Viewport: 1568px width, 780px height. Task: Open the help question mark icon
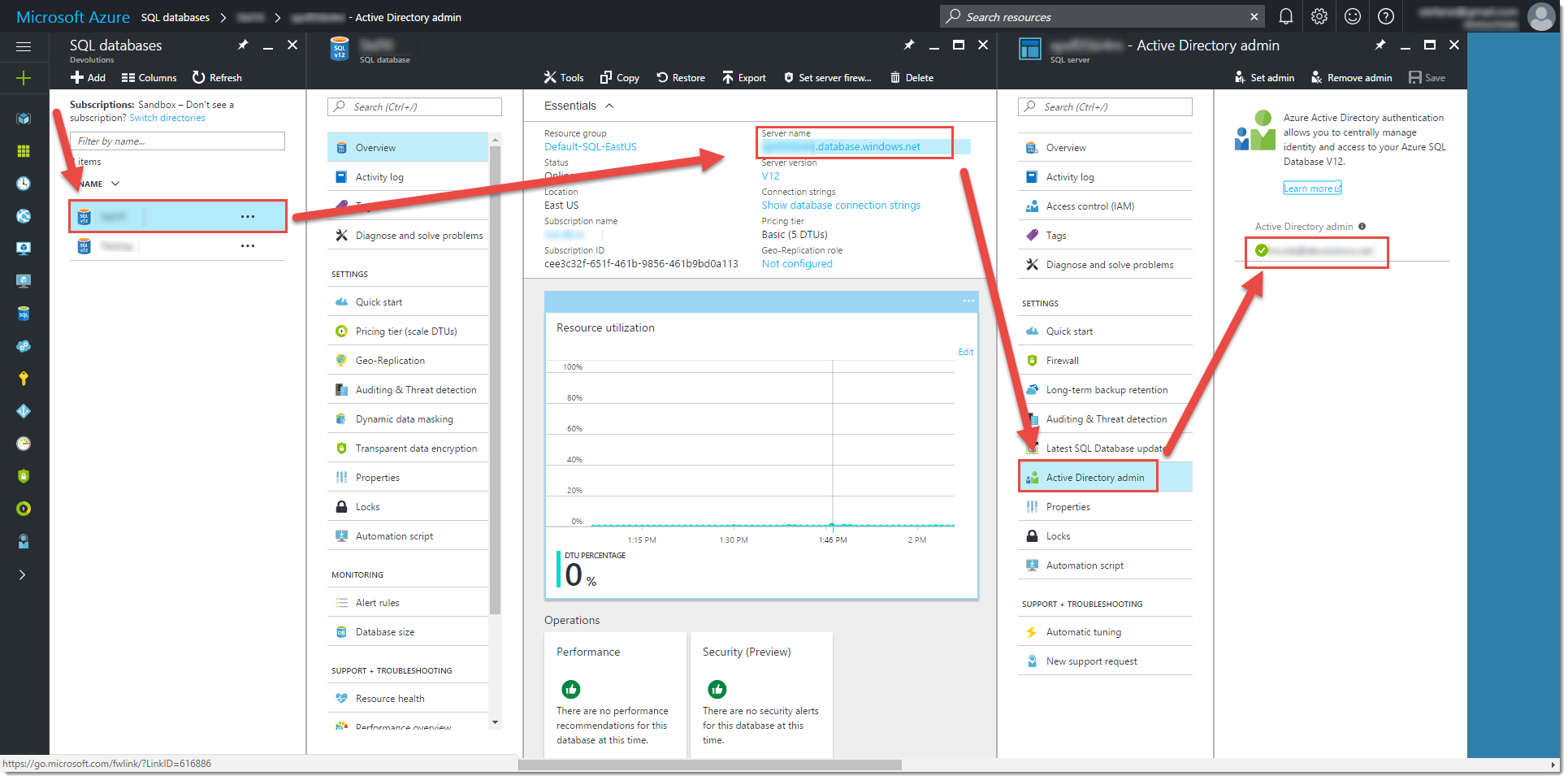1386,16
